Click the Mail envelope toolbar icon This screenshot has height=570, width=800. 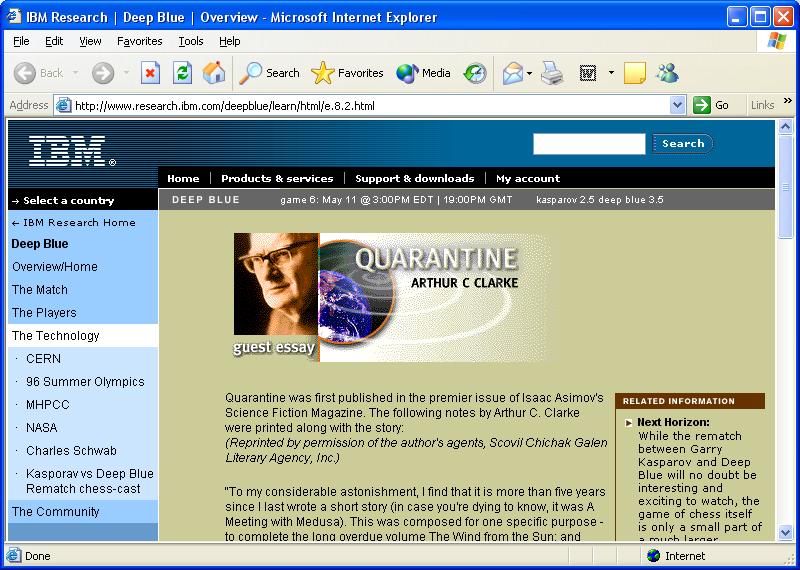(x=513, y=73)
